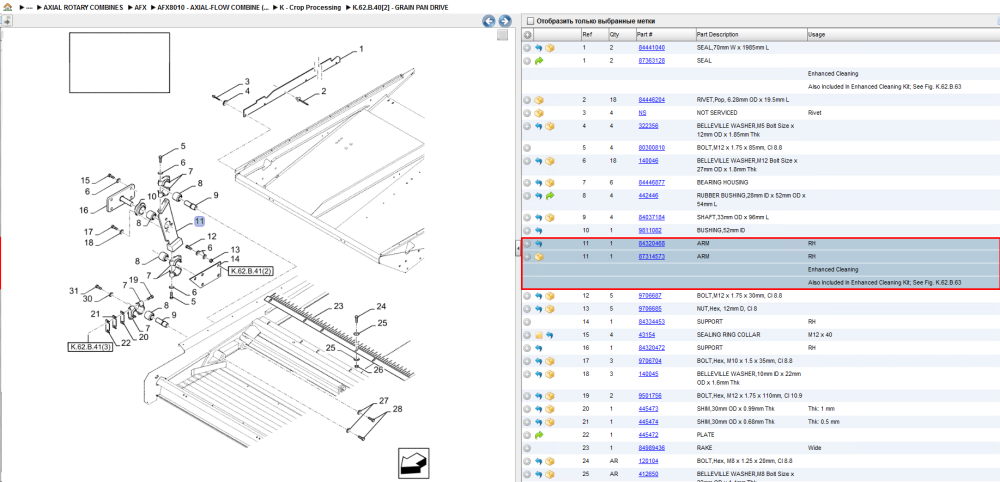Image resolution: width=1000 pixels, height=482 pixels.
Task: Collapse the parts panel using the splitter arrow
Action: coord(518,247)
